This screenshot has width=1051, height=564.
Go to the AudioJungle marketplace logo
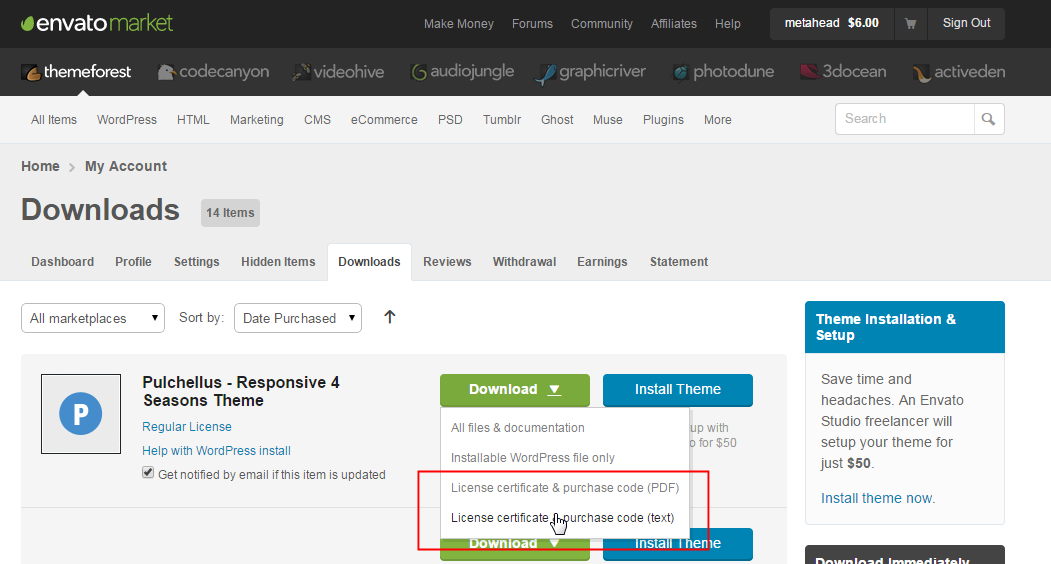tap(462, 72)
